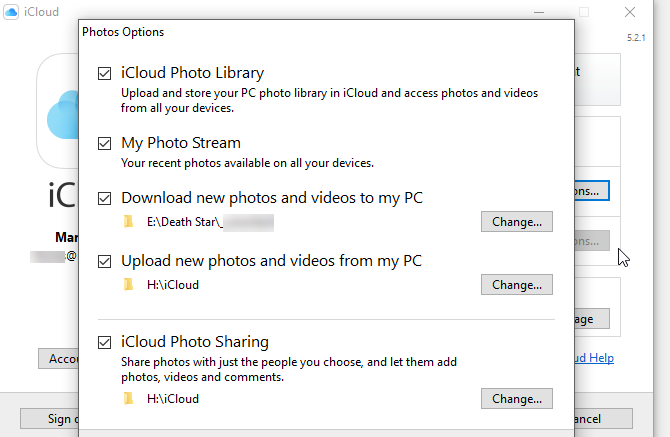Image resolution: width=670 pixels, height=437 pixels.
Task: Click the highlighted Options button behind the dialog
Action: 592,189
